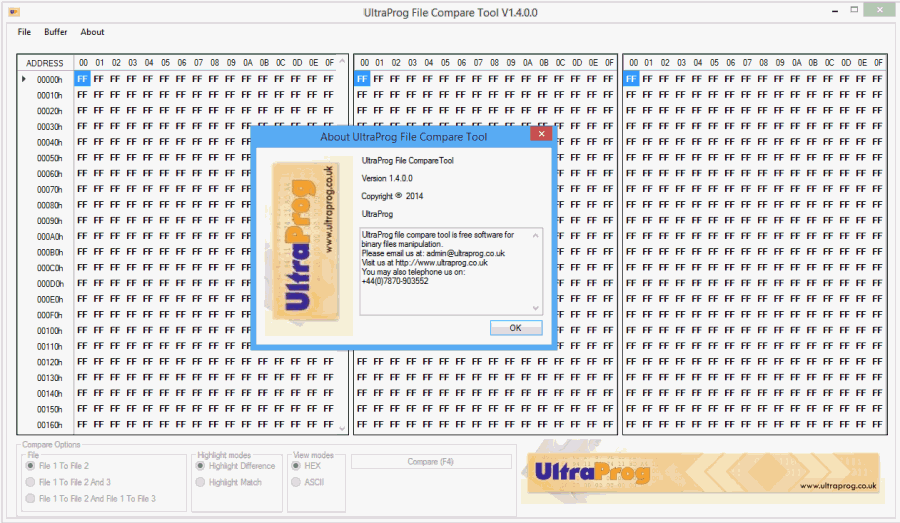Screen dimensions: 900x523
Task: Click the Compare (F4) button
Action: coord(430,462)
